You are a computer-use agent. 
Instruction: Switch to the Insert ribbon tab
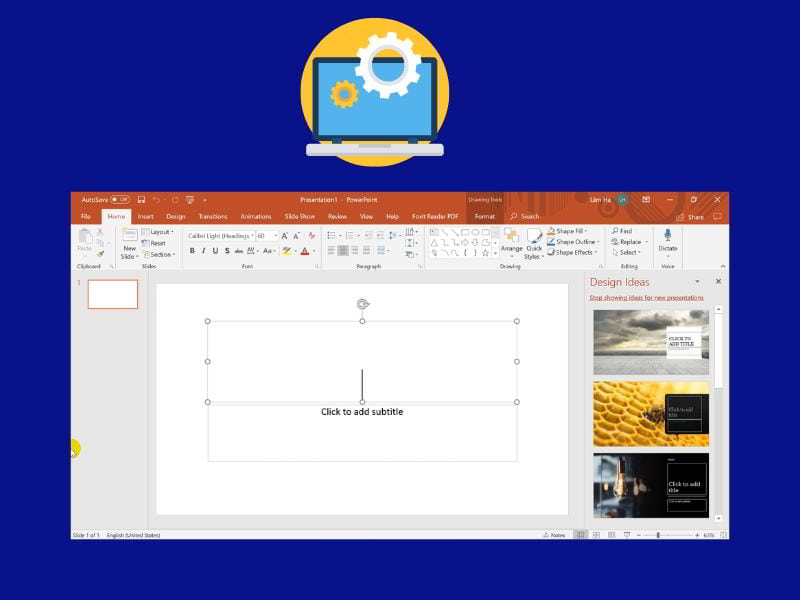coord(145,216)
